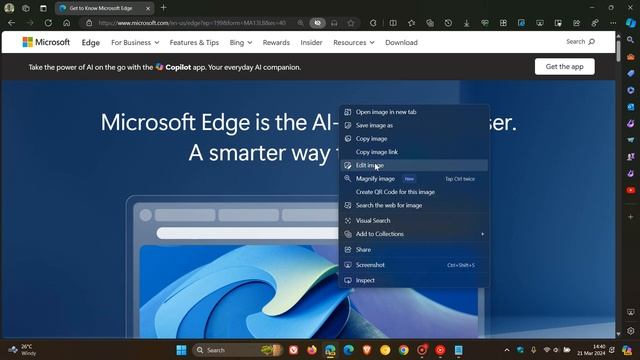Screen dimensions: 640x360
Task: Open the weather widget showing 26°C
Action: (x=23, y=350)
